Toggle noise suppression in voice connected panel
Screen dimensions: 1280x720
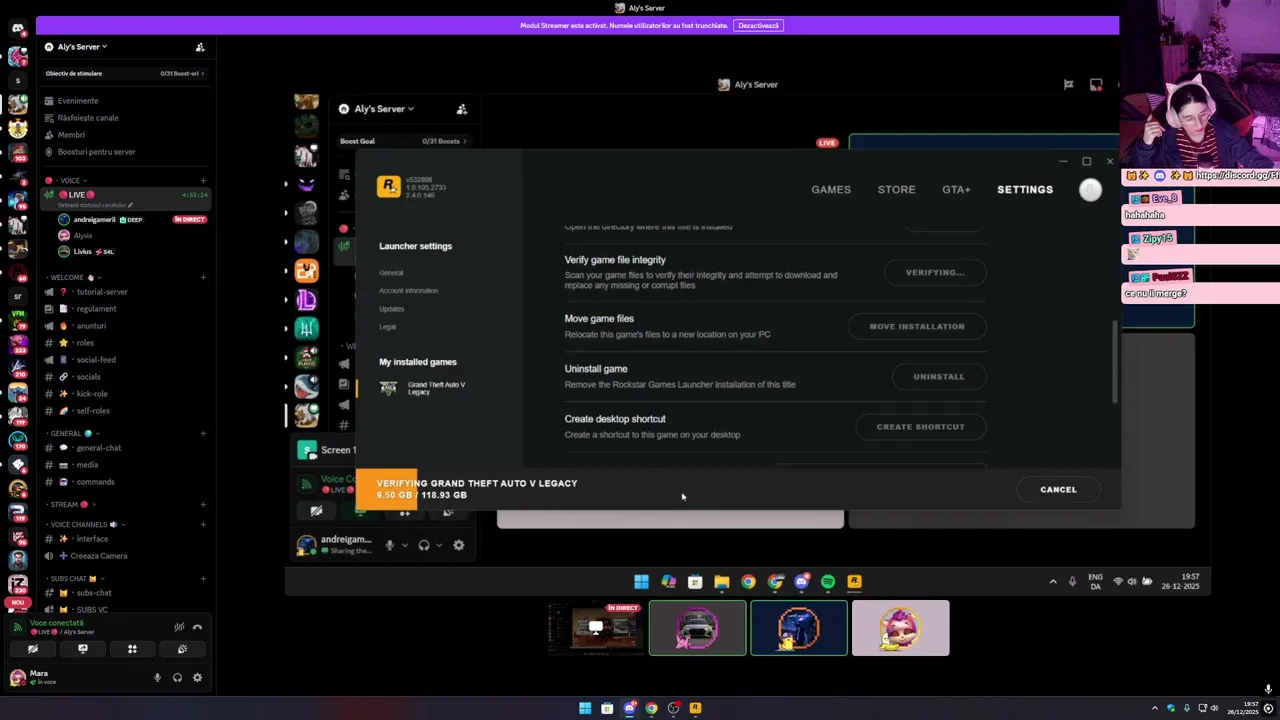click(179, 627)
